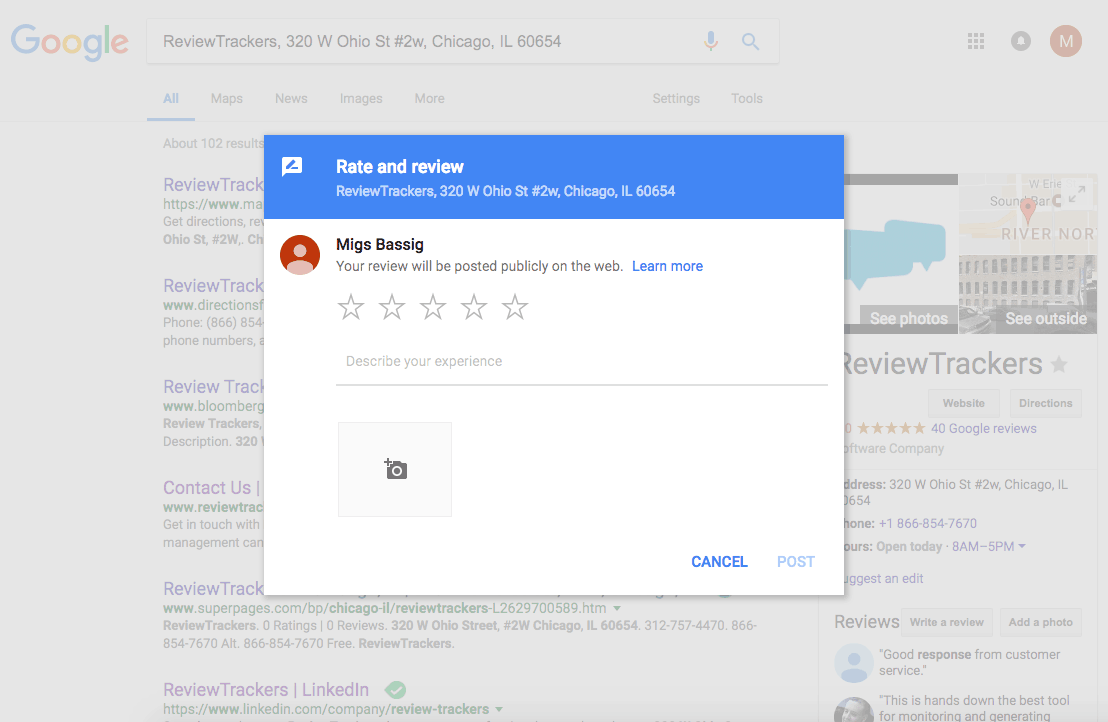This screenshot has width=1108, height=722.
Task: Open the LinkedIn result URL dropdown arrow
Action: tap(499, 709)
